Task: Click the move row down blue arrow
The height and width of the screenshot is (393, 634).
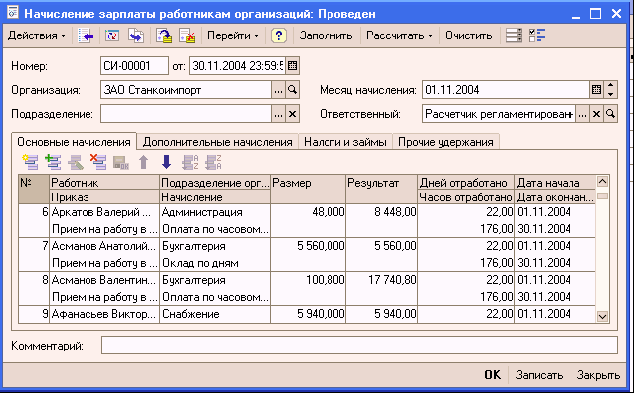Action: point(166,162)
